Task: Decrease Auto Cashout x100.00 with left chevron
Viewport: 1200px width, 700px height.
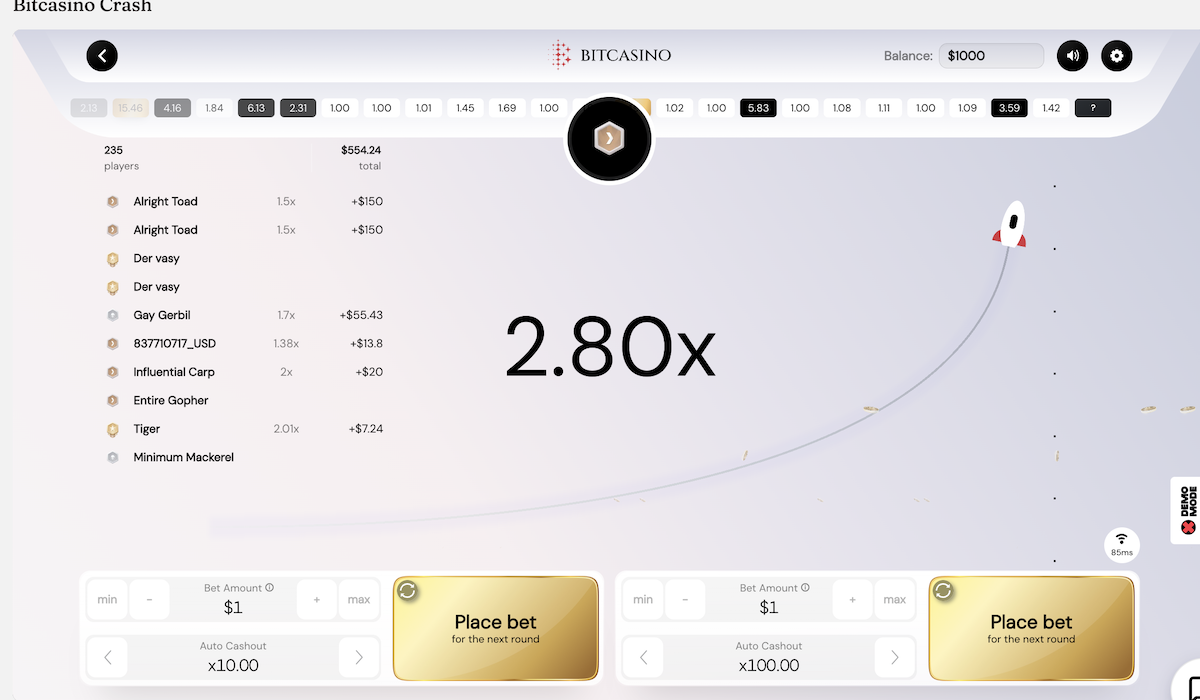Action: [x=642, y=657]
